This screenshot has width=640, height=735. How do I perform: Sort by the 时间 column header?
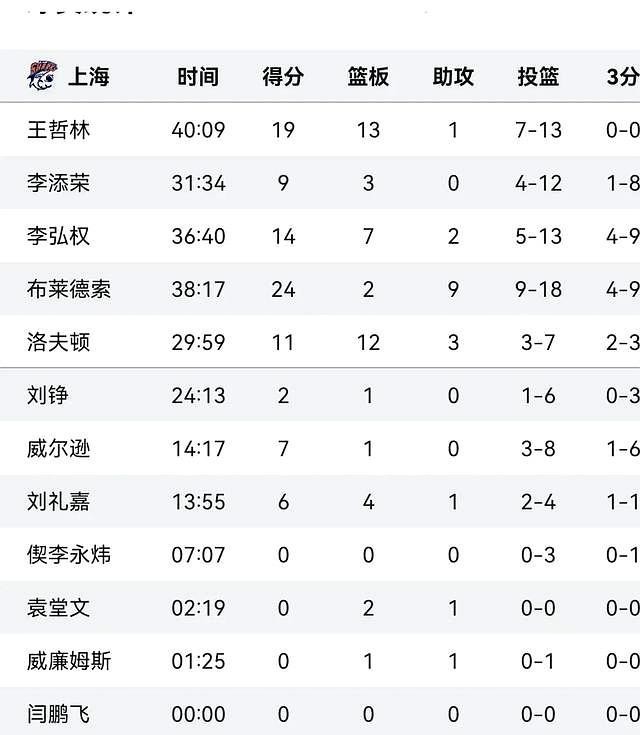click(198, 77)
